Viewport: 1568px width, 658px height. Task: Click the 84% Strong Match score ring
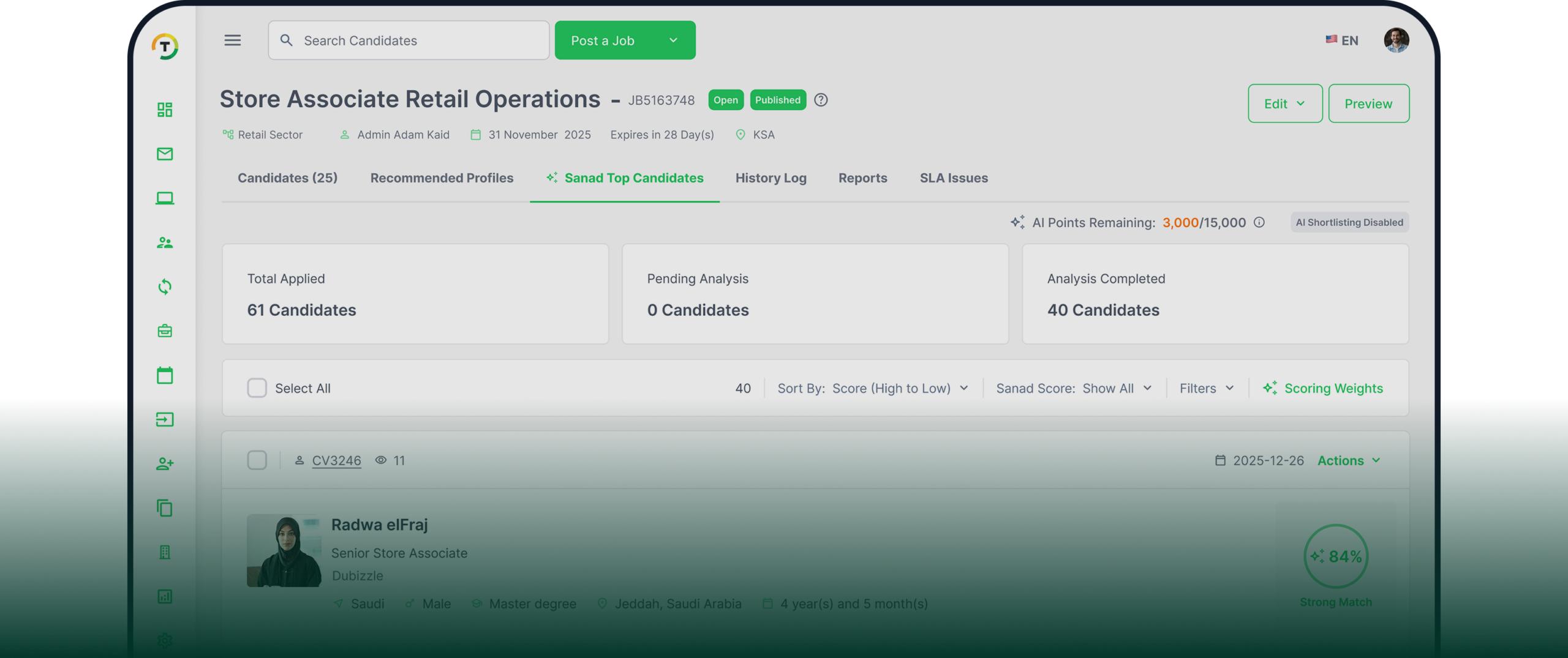1336,557
